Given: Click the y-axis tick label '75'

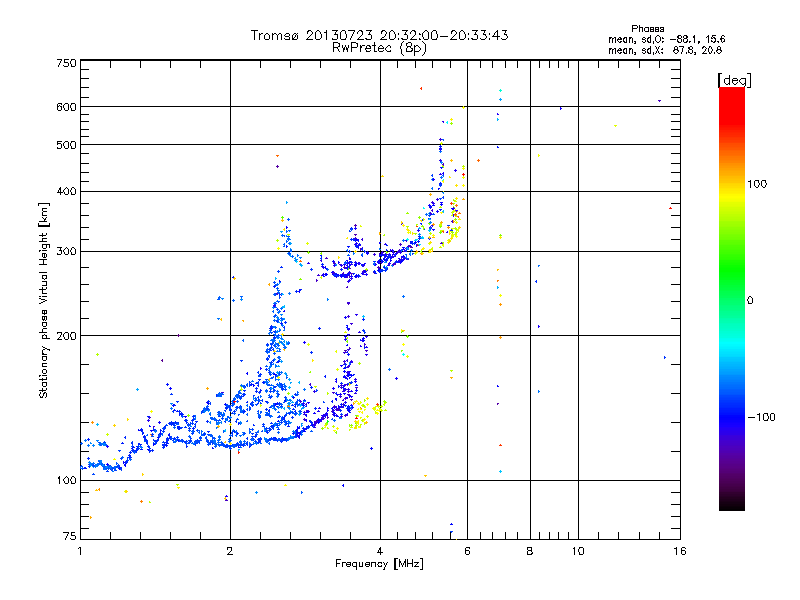Looking at the screenshot, I should click(x=70, y=536).
